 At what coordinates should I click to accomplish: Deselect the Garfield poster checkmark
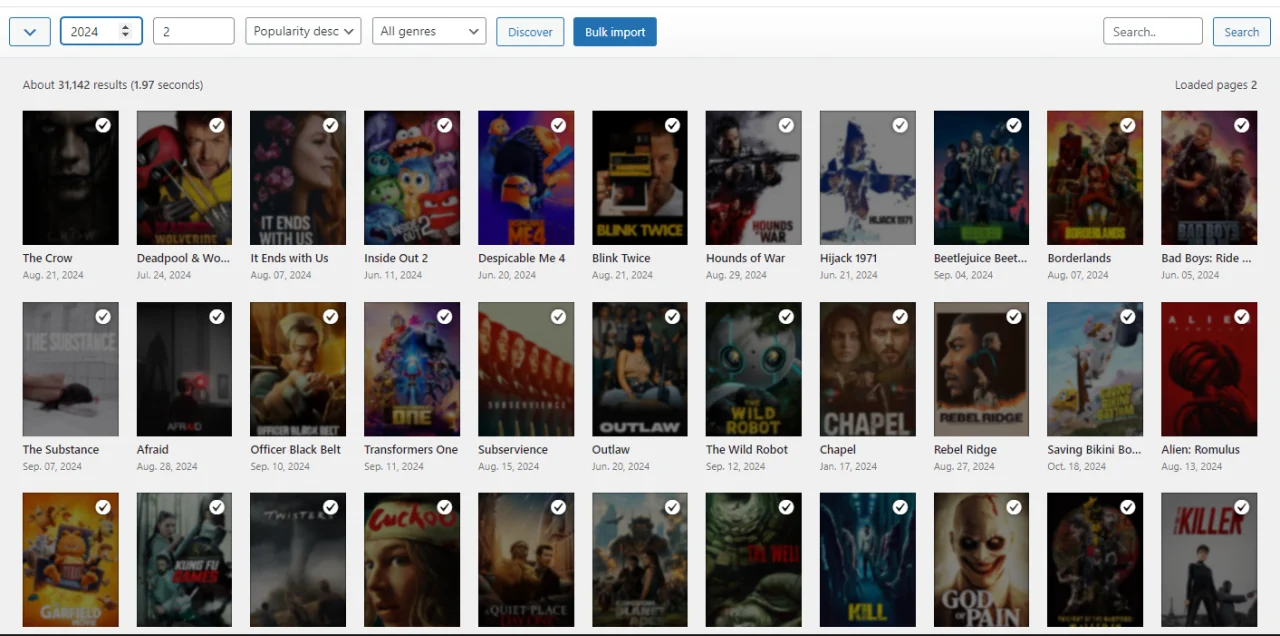103,507
